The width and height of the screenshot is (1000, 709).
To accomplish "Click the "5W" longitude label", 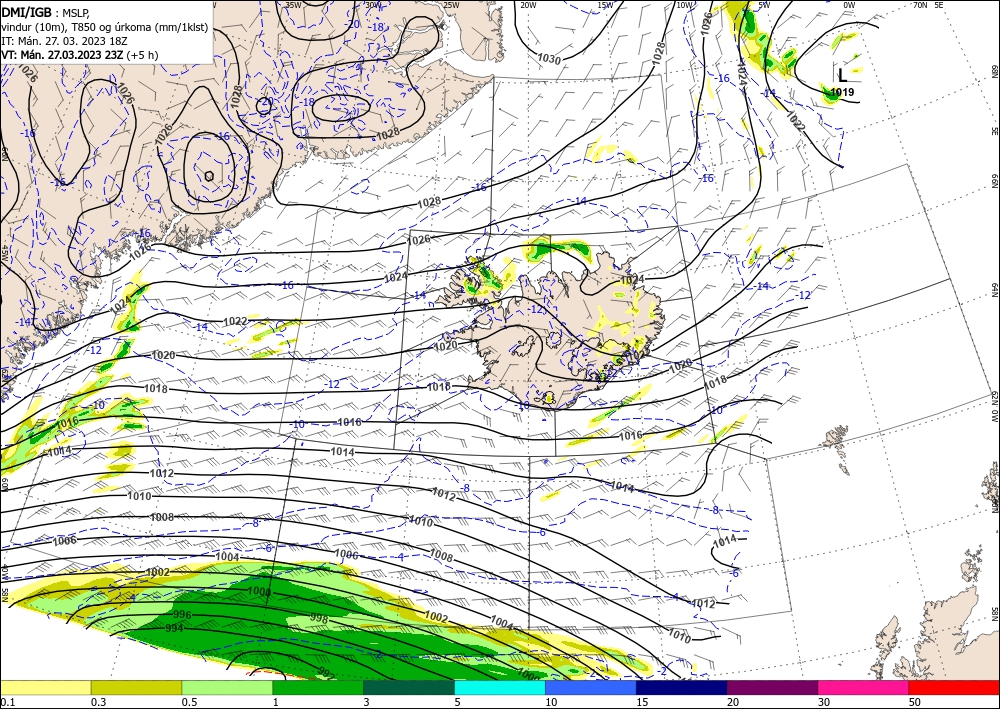I will pyautogui.click(x=764, y=5).
